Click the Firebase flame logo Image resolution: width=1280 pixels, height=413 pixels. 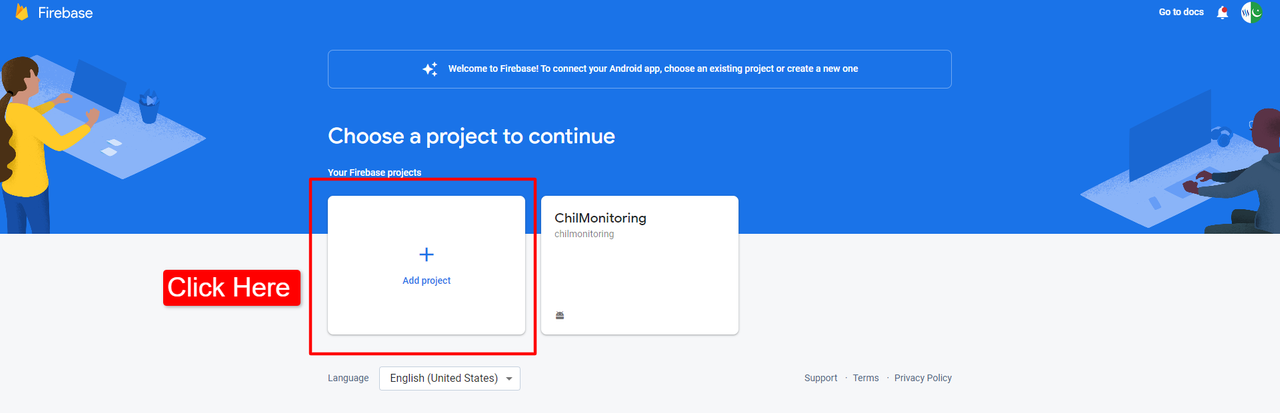22,12
